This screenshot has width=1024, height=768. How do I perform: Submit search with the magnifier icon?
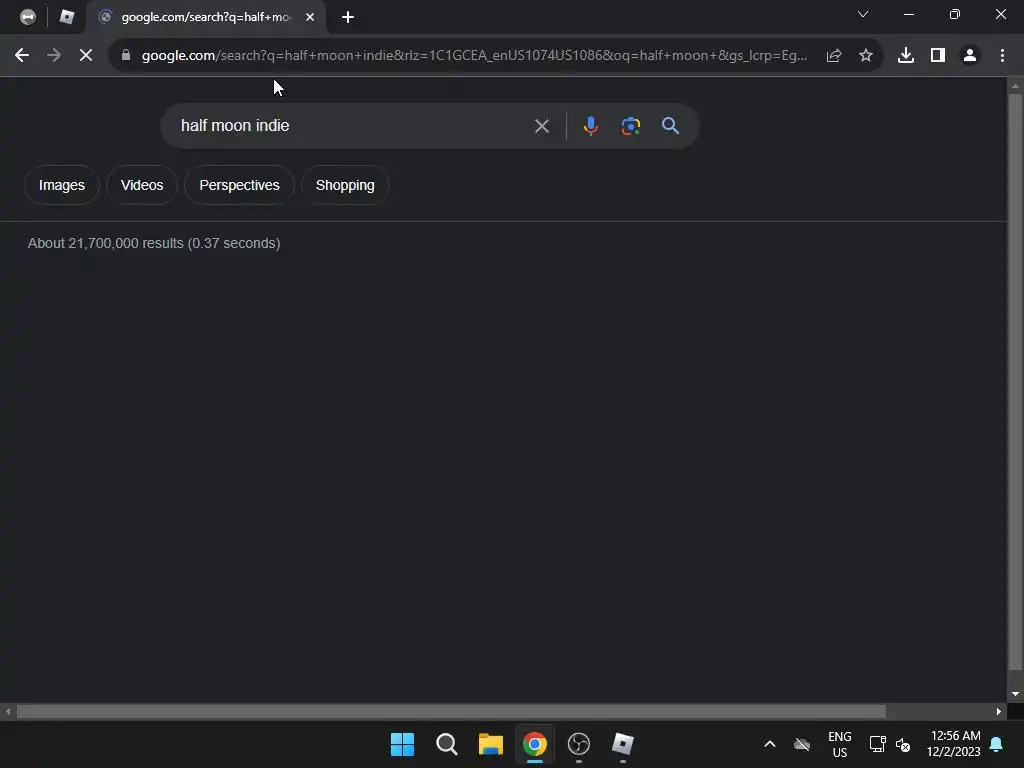[x=670, y=125]
